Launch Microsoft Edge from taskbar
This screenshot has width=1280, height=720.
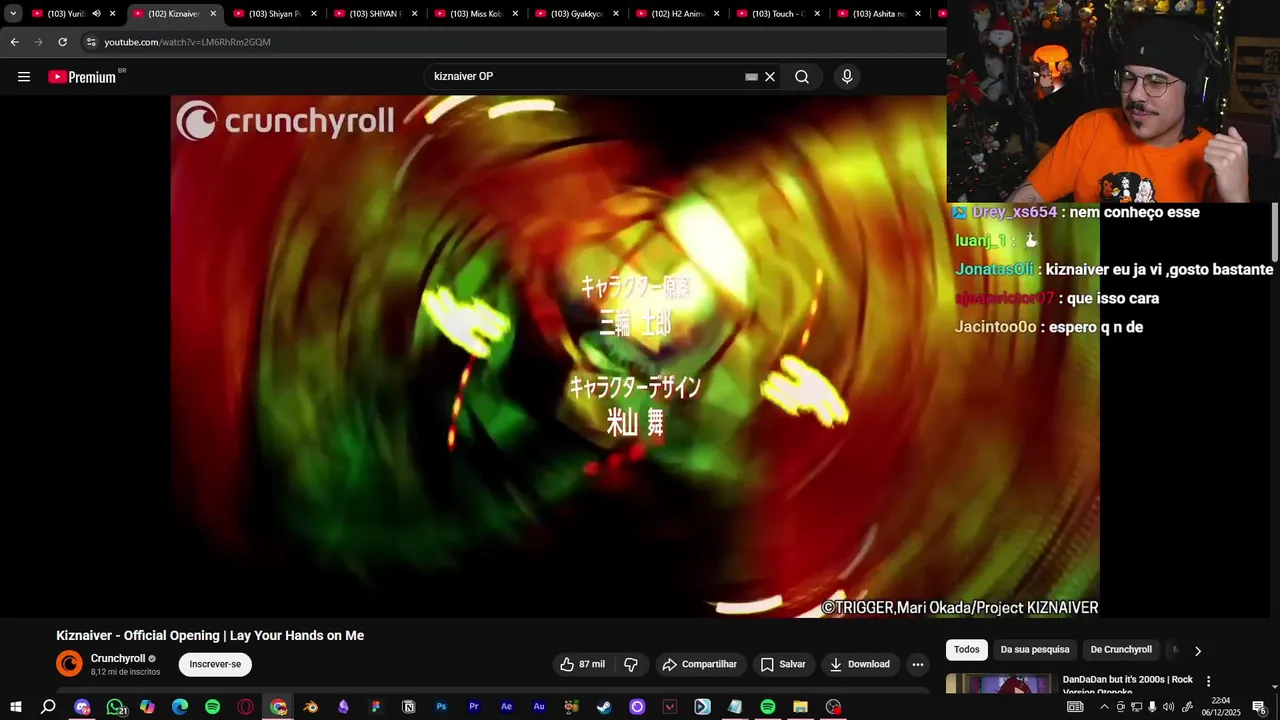pos(180,707)
